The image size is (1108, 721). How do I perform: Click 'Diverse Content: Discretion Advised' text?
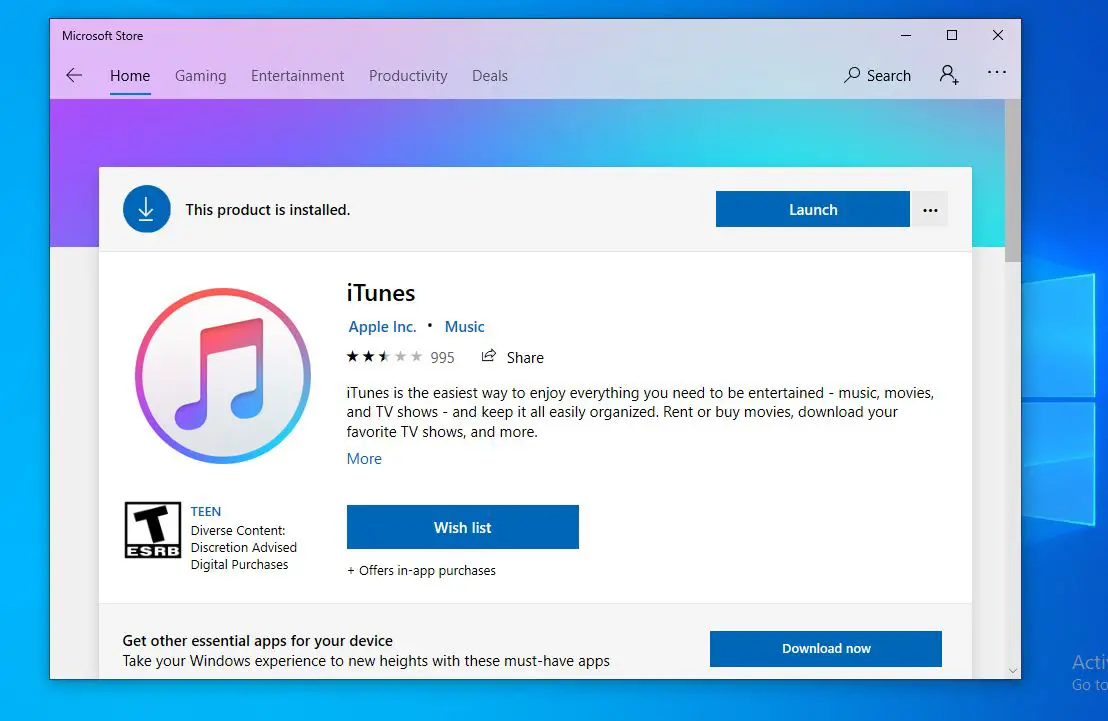point(244,539)
